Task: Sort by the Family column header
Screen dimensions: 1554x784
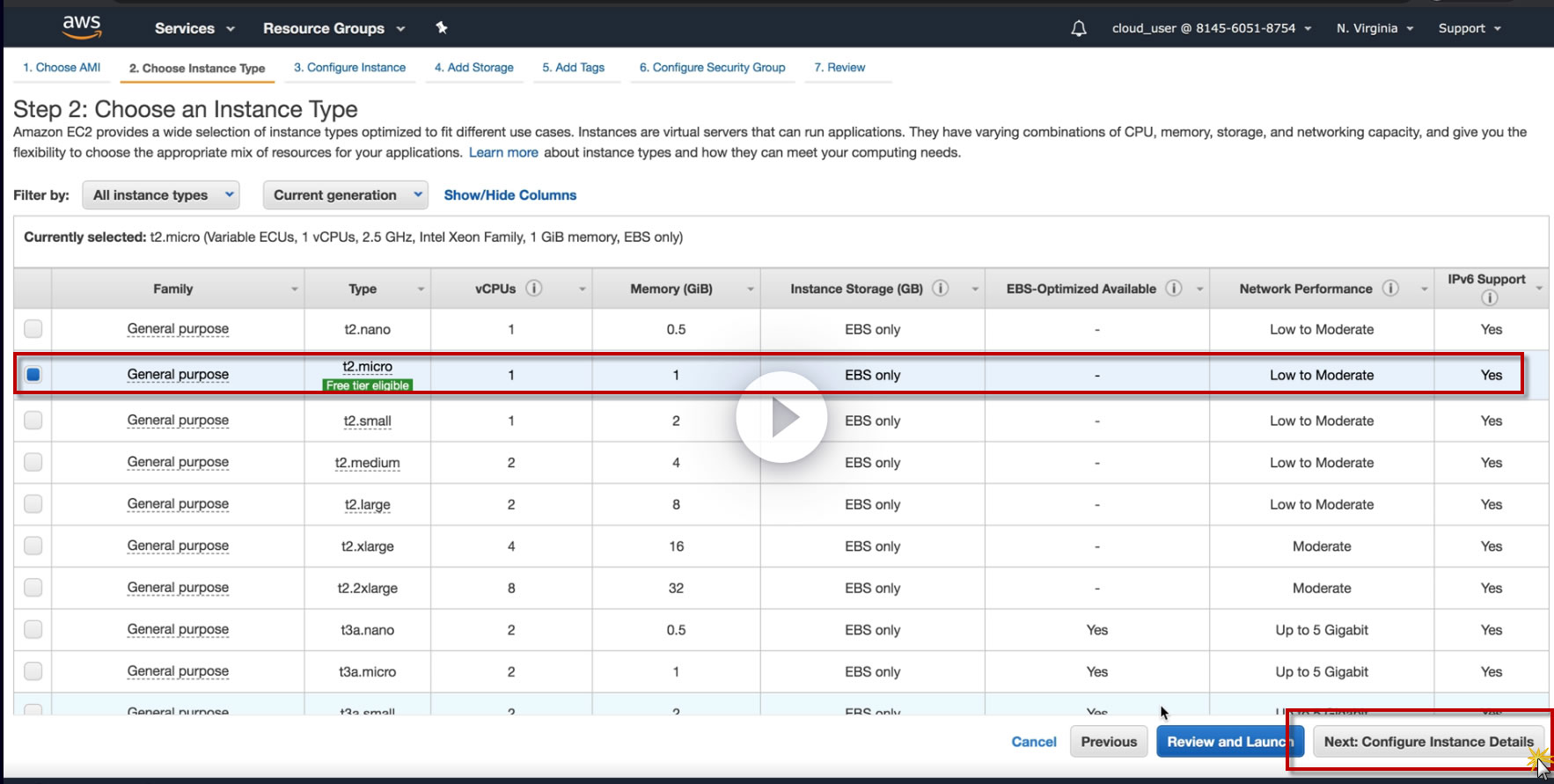Action: pyautogui.click(x=173, y=289)
